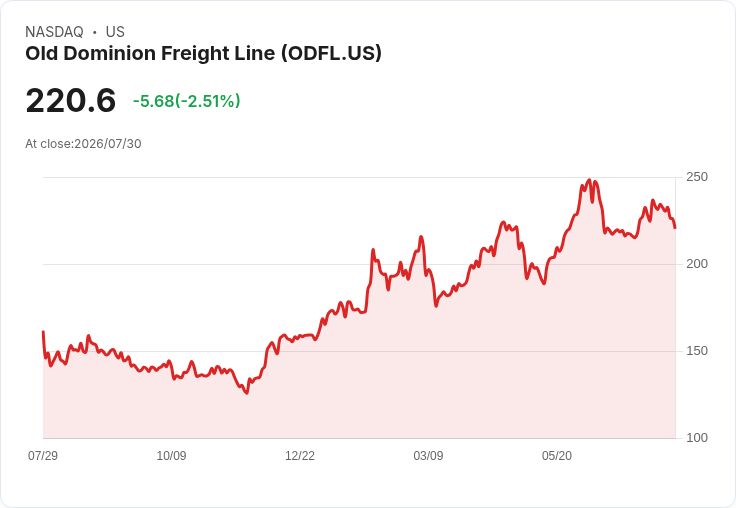The height and width of the screenshot is (508, 736).
Task: Click the 250 price axis label
Action: pyautogui.click(x=697, y=177)
